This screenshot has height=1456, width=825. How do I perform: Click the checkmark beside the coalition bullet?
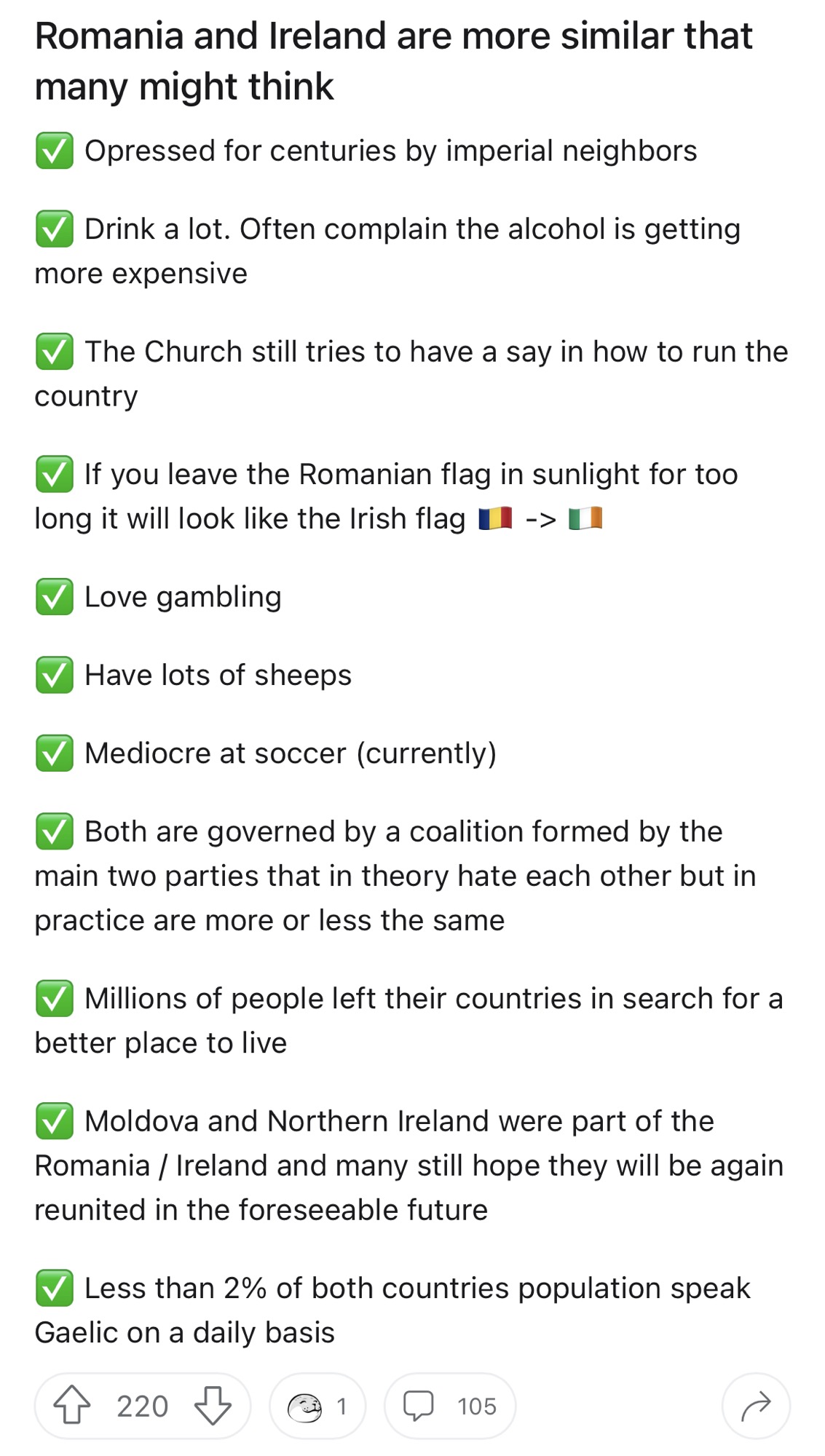[x=53, y=831]
